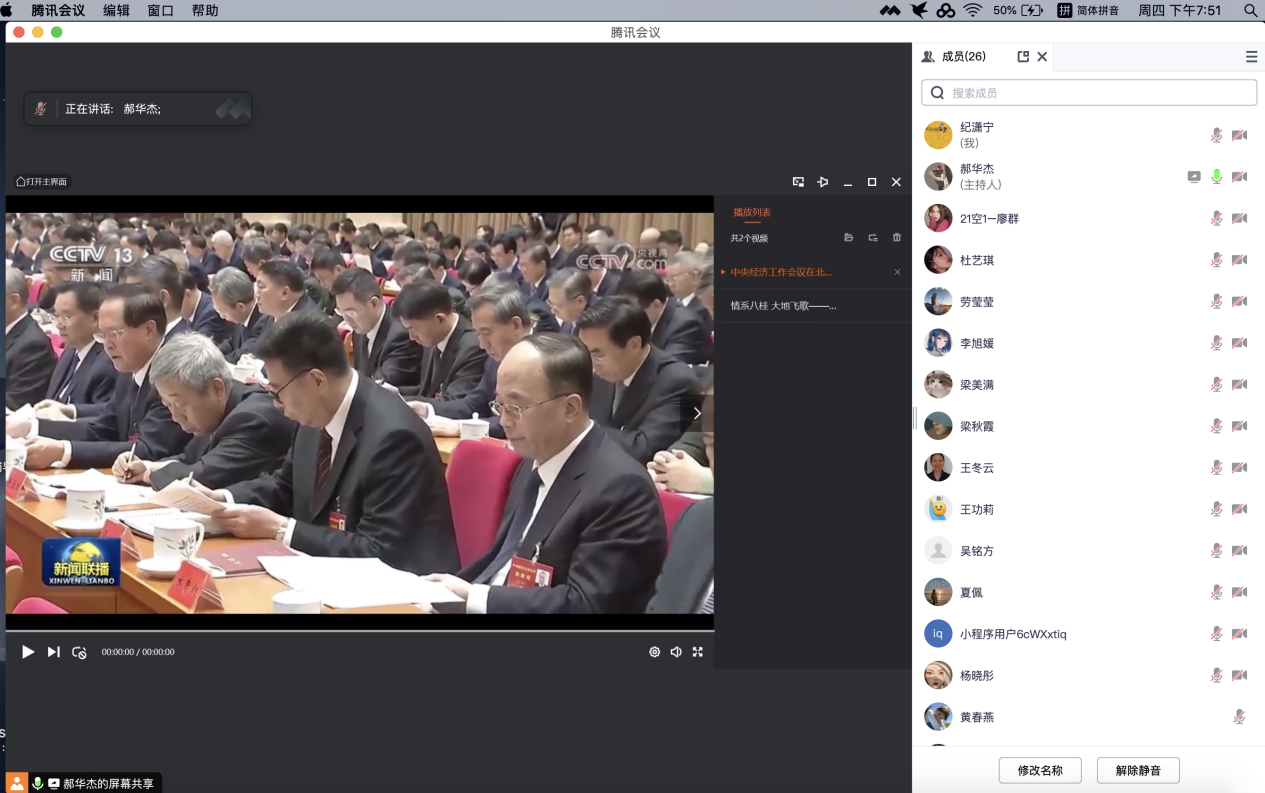Toggle camera icon for 纪潇宁
The height and width of the screenshot is (793, 1265).
[1240, 135]
